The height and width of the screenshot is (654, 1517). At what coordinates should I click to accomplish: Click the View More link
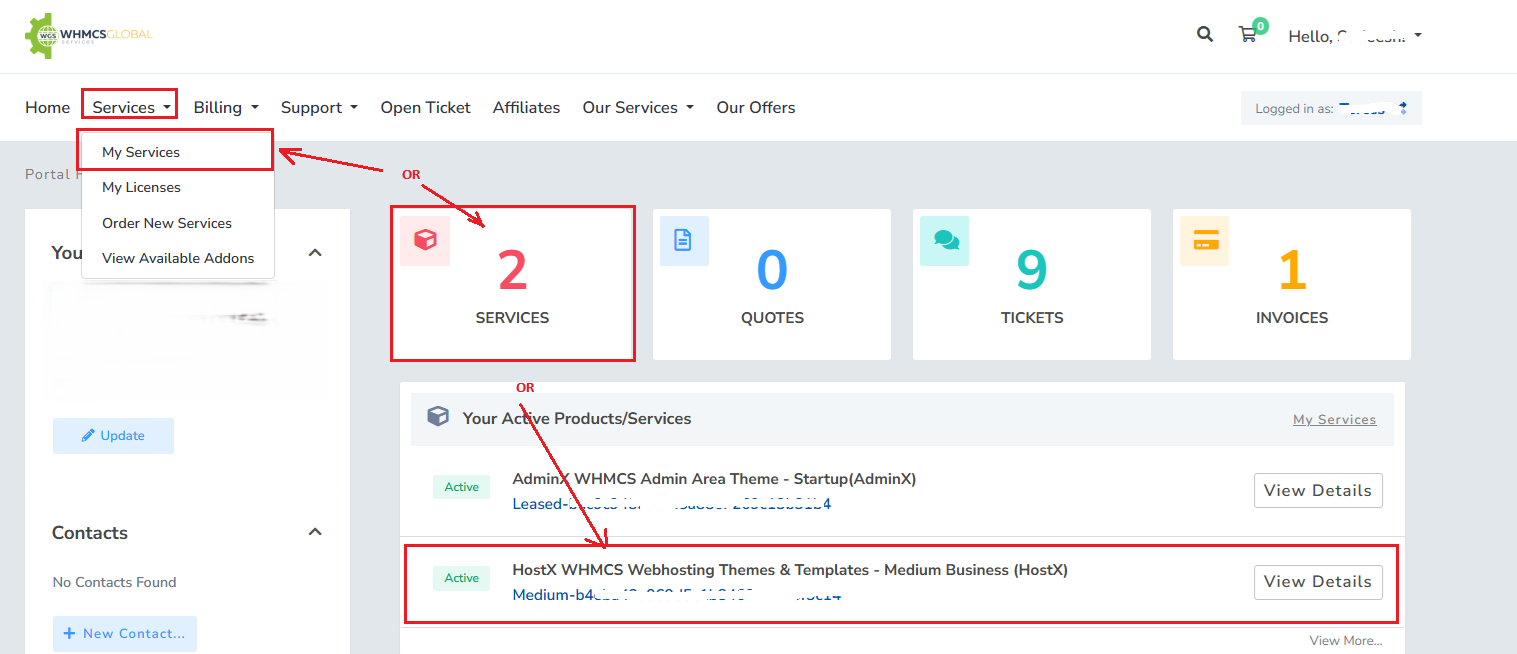1345,641
